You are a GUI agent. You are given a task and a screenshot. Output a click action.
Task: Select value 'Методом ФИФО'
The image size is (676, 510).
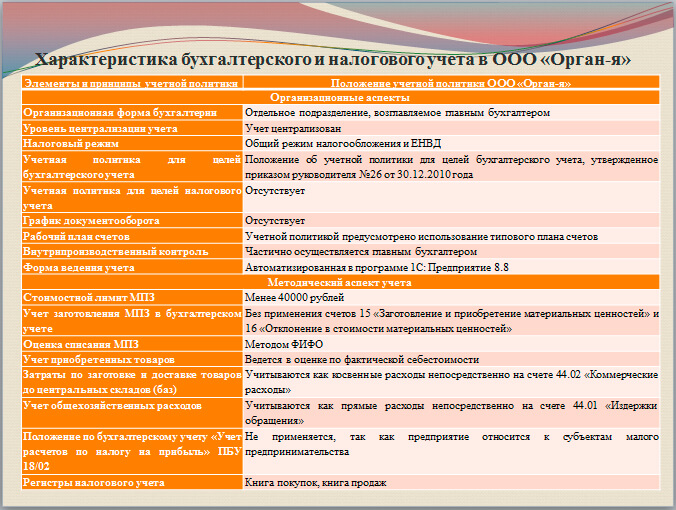pyautogui.click(x=284, y=344)
